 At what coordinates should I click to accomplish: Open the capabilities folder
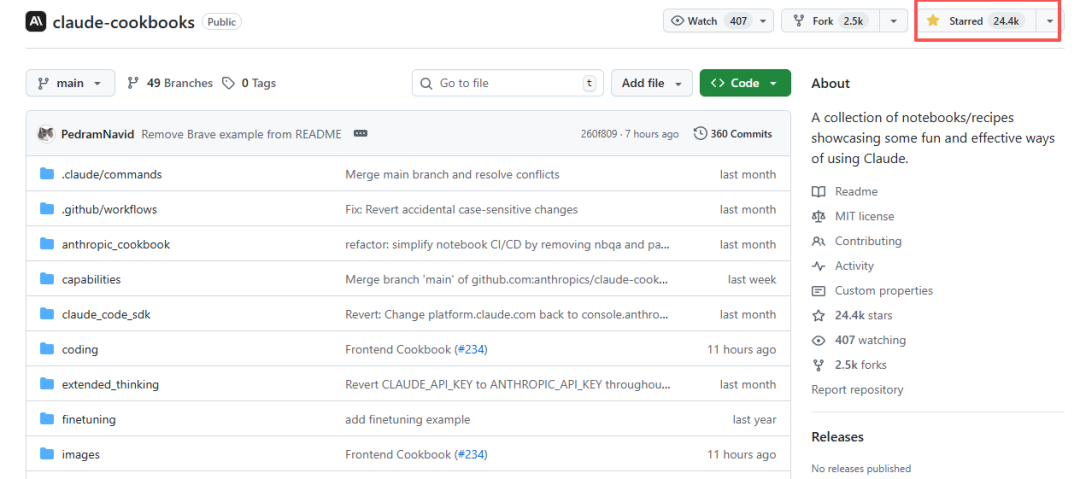pos(91,280)
